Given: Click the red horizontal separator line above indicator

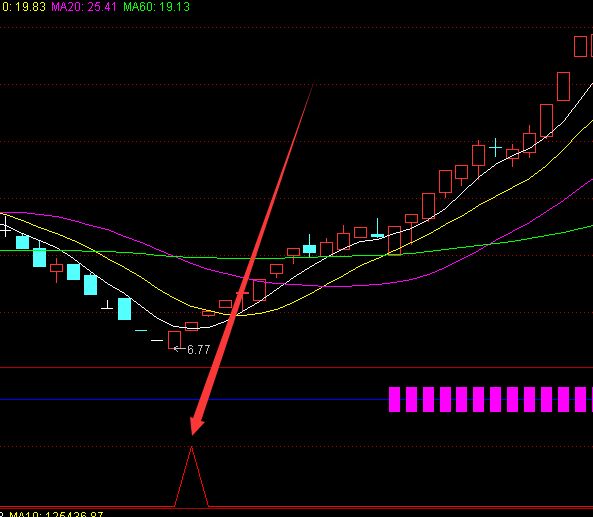Looking at the screenshot, I should tap(296, 367).
